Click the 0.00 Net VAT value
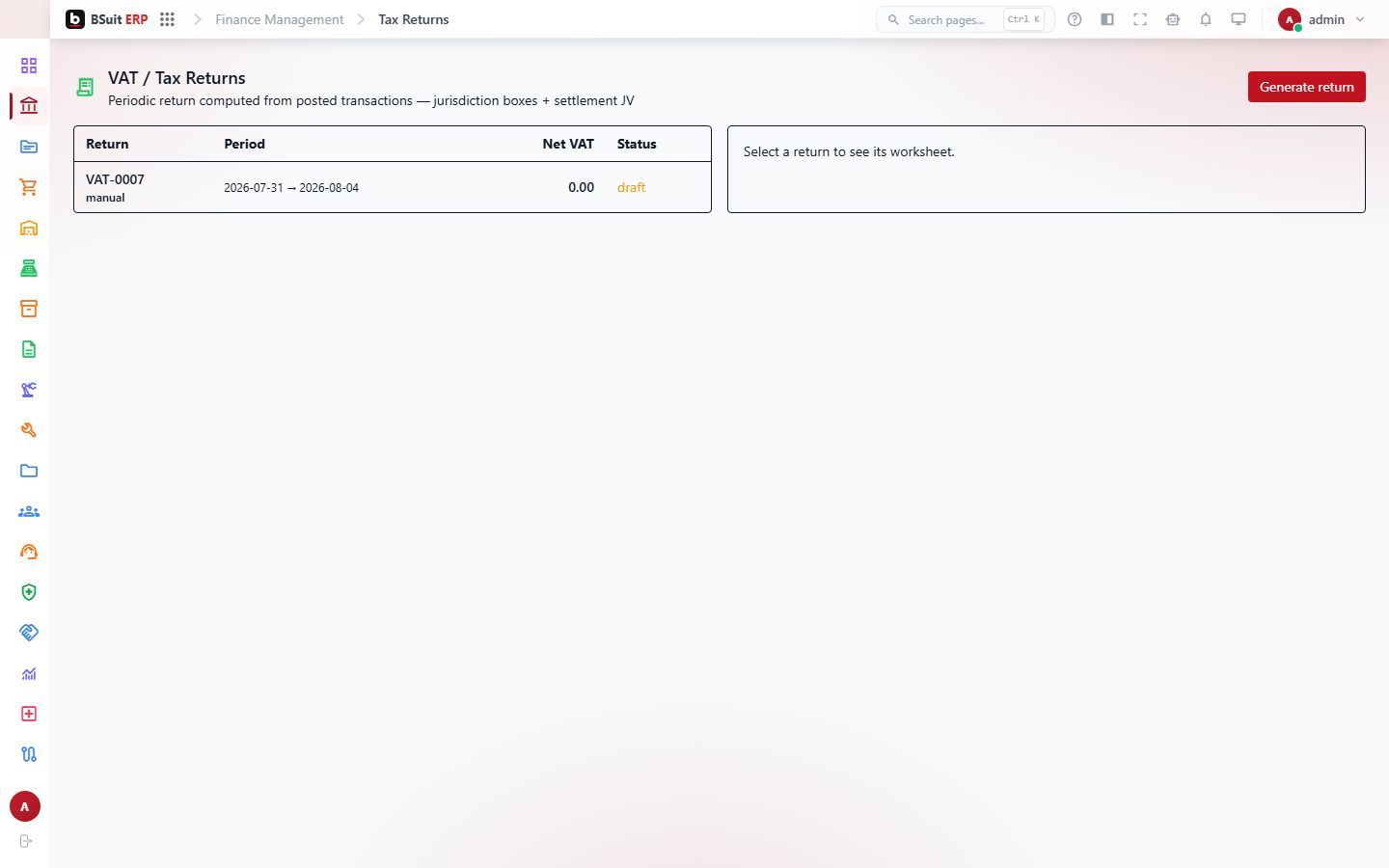The height and width of the screenshot is (868, 1389). 581,187
